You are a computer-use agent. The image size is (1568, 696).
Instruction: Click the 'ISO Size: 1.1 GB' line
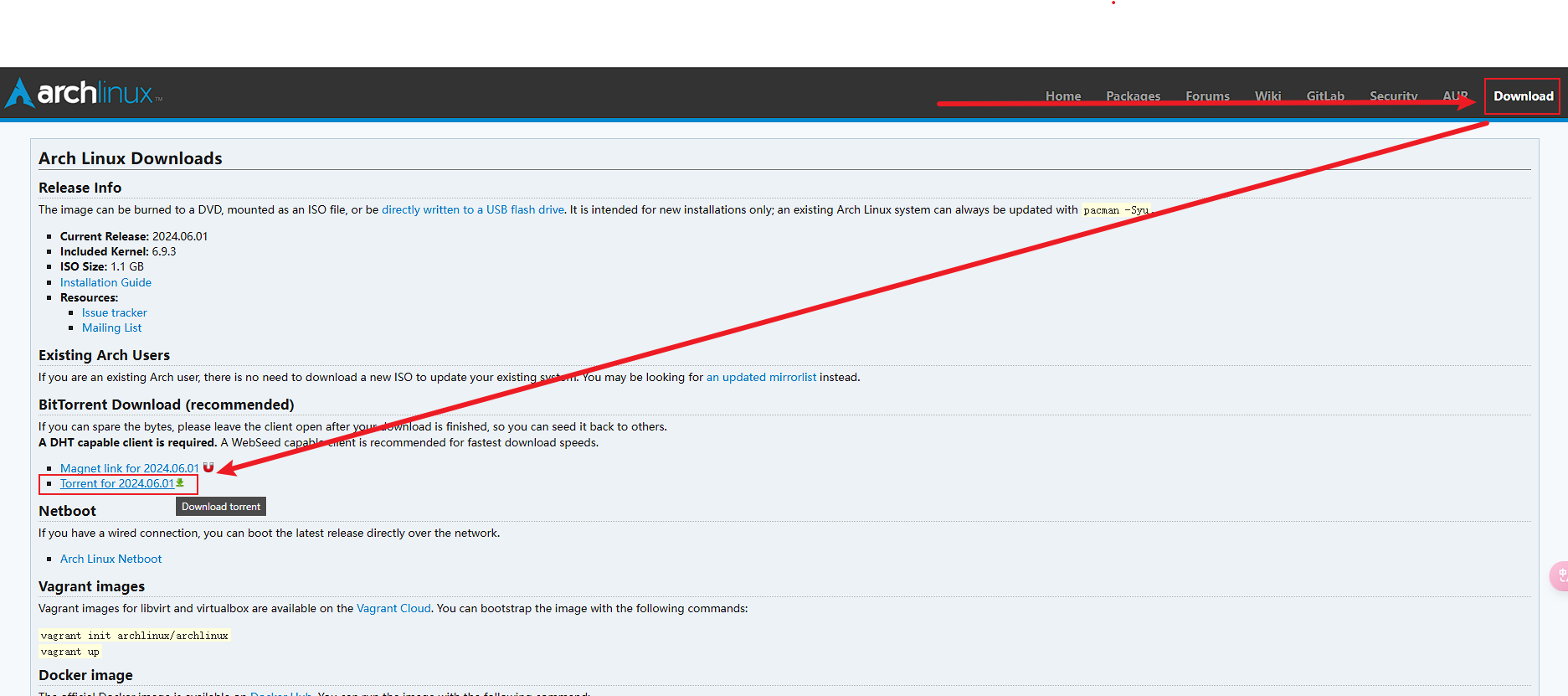102,266
